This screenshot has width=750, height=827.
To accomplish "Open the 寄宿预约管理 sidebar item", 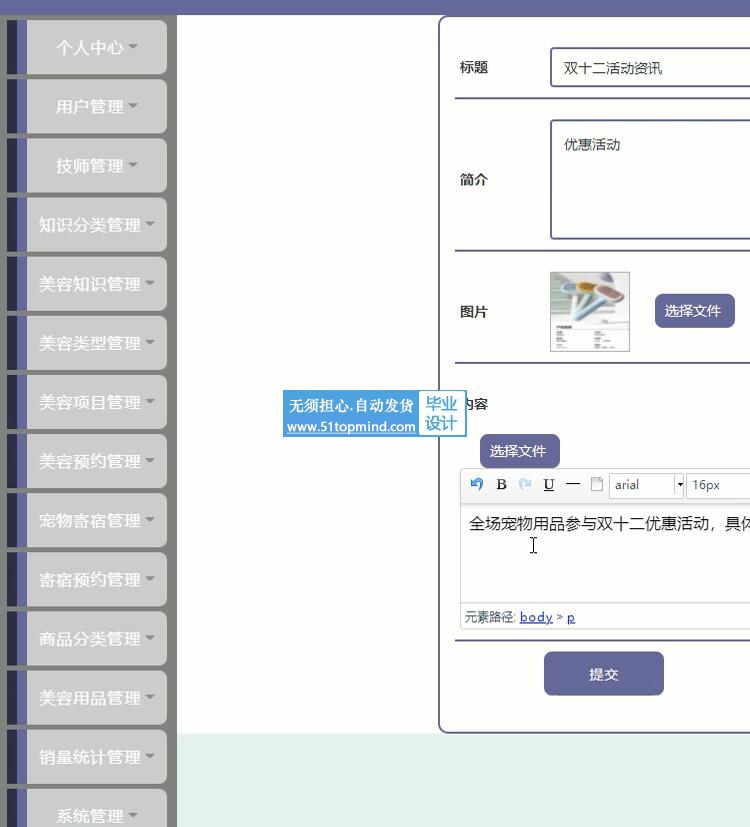I will [x=97, y=579].
